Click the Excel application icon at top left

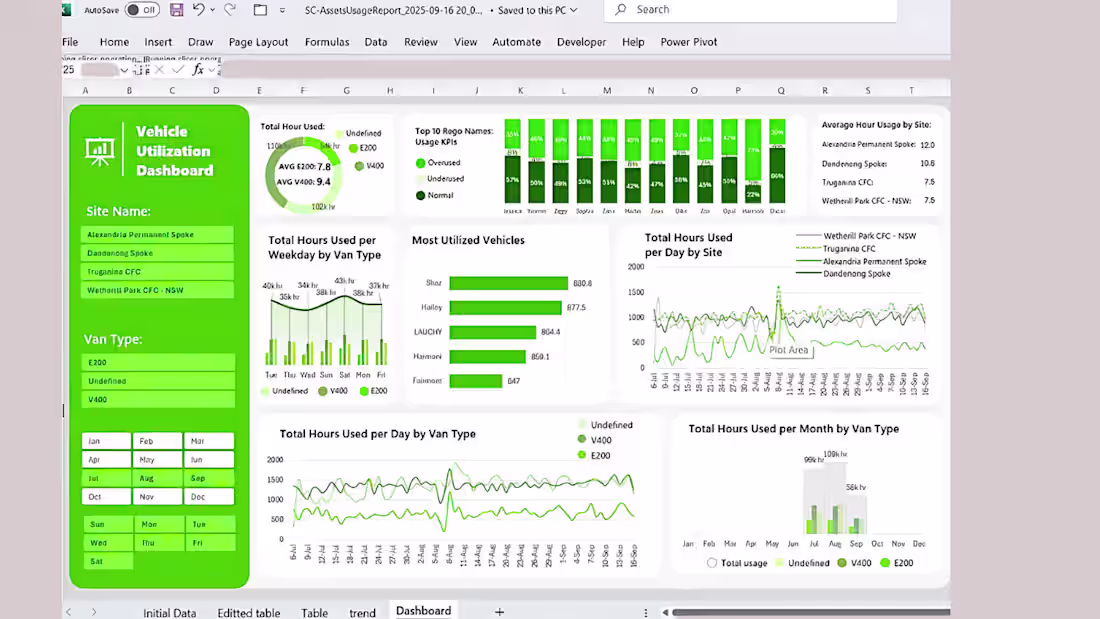(64, 9)
